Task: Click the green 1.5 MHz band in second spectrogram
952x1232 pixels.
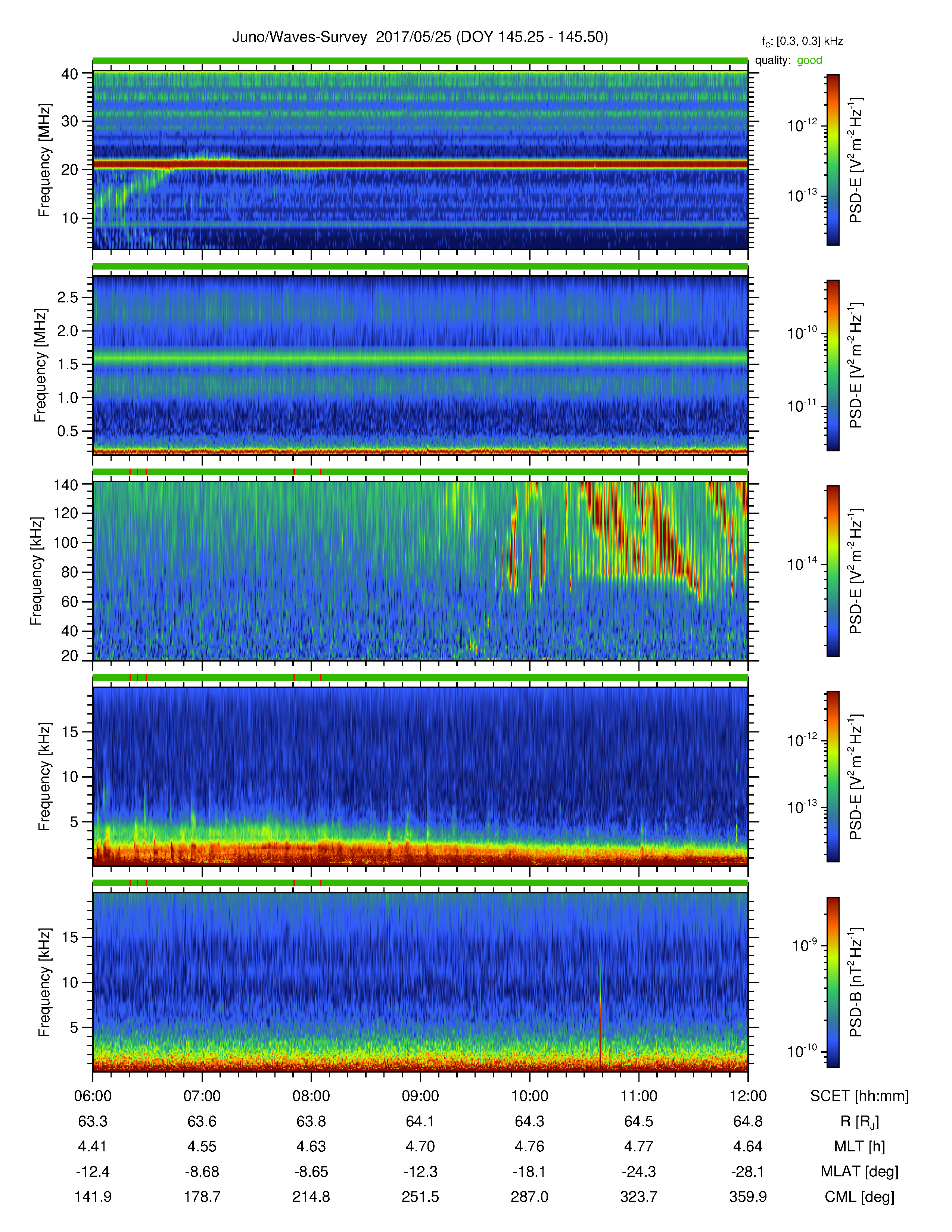Action: [x=420, y=358]
